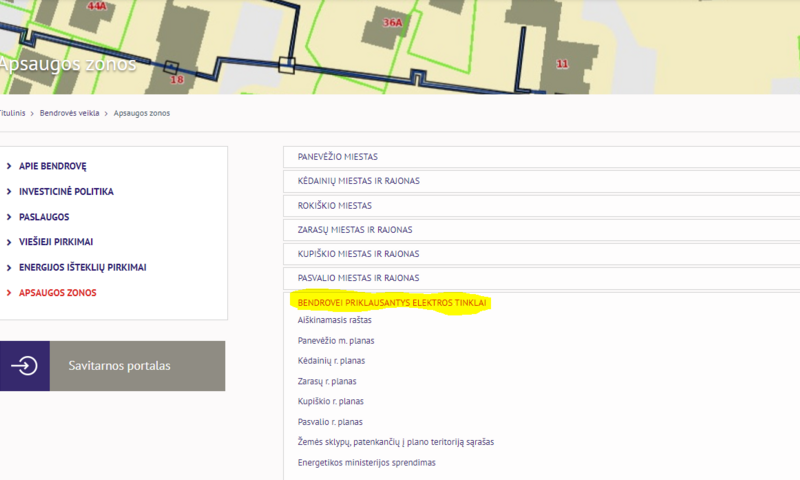Expand the ROKIŠKIO MIESTAS accordion
This screenshot has height=480, width=800.
(541, 206)
